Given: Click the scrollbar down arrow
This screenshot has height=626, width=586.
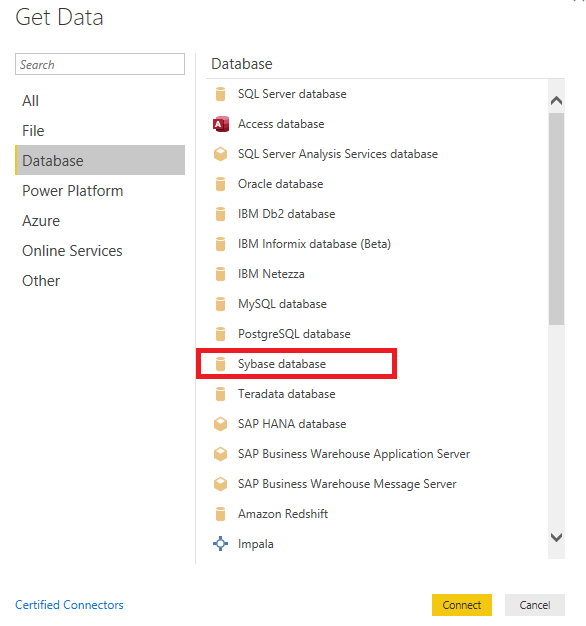Looking at the screenshot, I should [556, 537].
